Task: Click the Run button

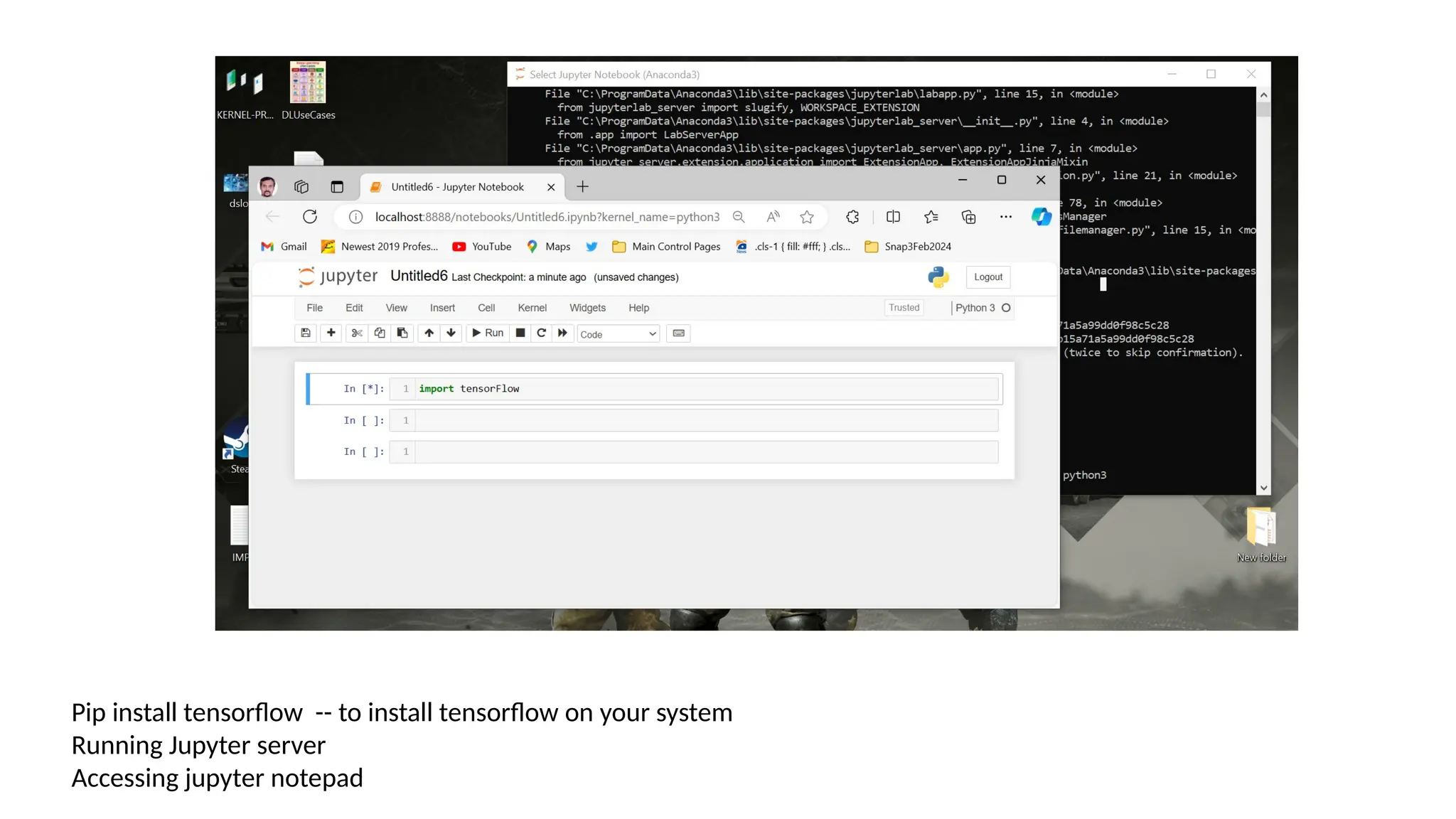Action: pyautogui.click(x=488, y=333)
